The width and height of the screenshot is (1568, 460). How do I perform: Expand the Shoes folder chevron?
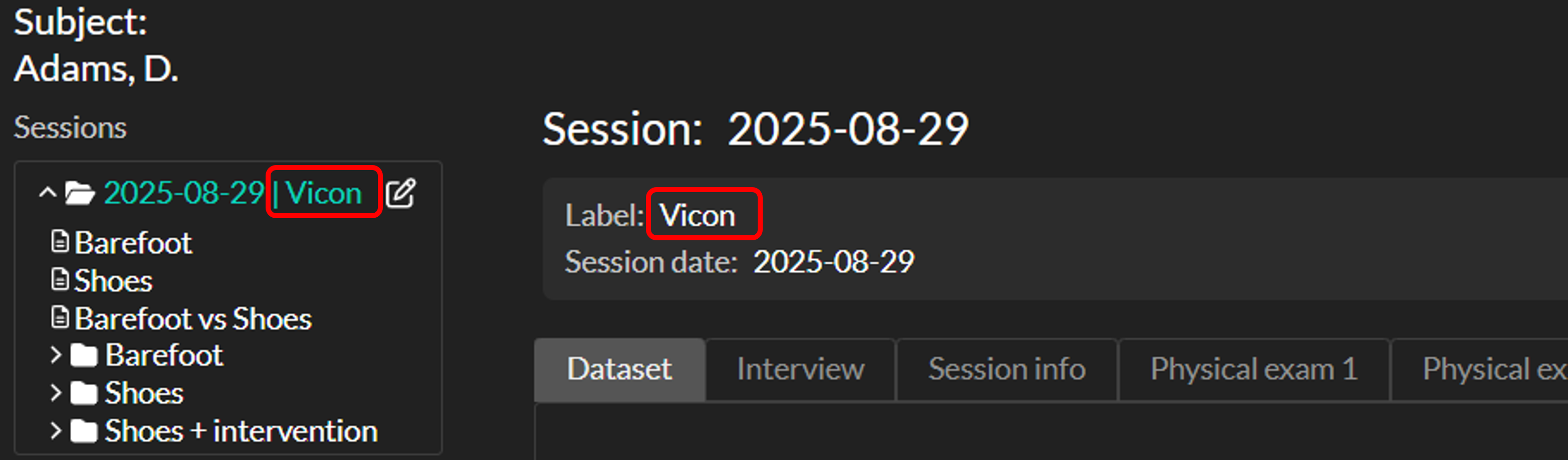(56, 393)
